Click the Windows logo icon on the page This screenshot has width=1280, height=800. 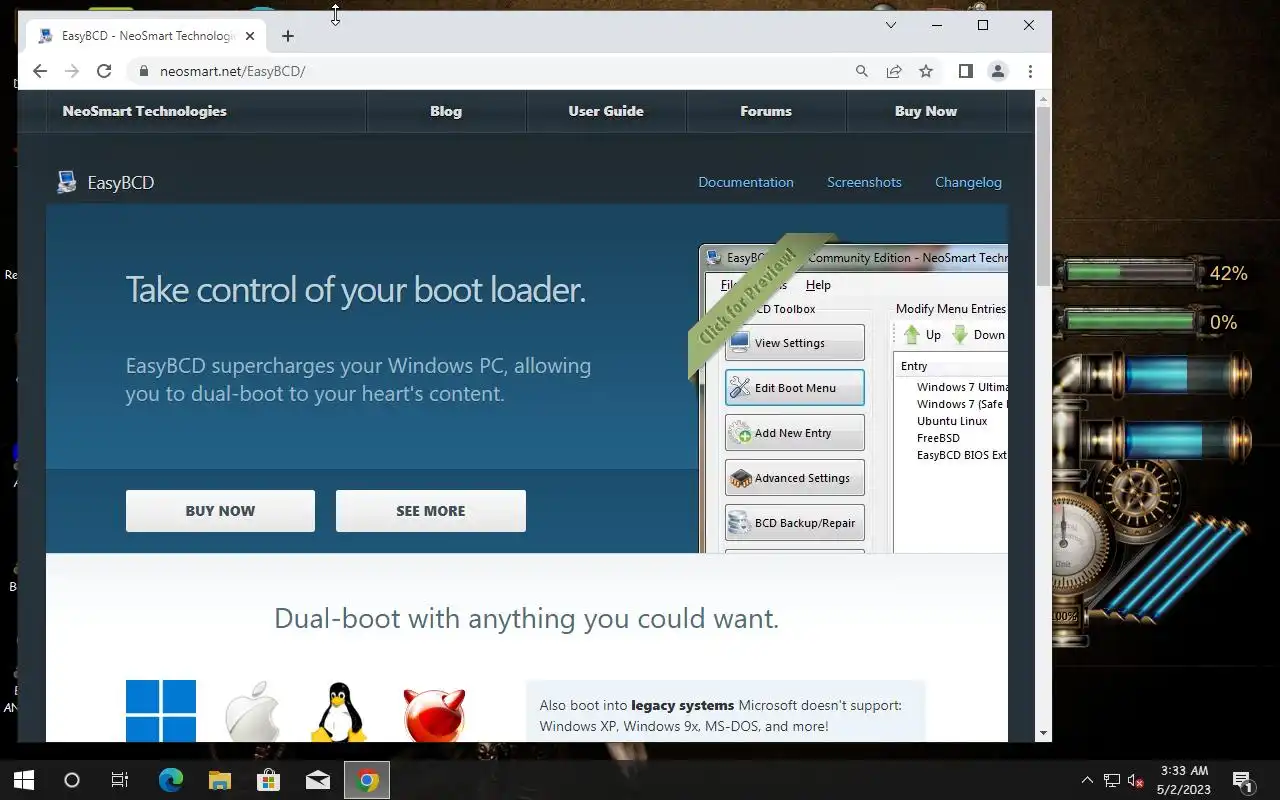pyautogui.click(x=161, y=710)
